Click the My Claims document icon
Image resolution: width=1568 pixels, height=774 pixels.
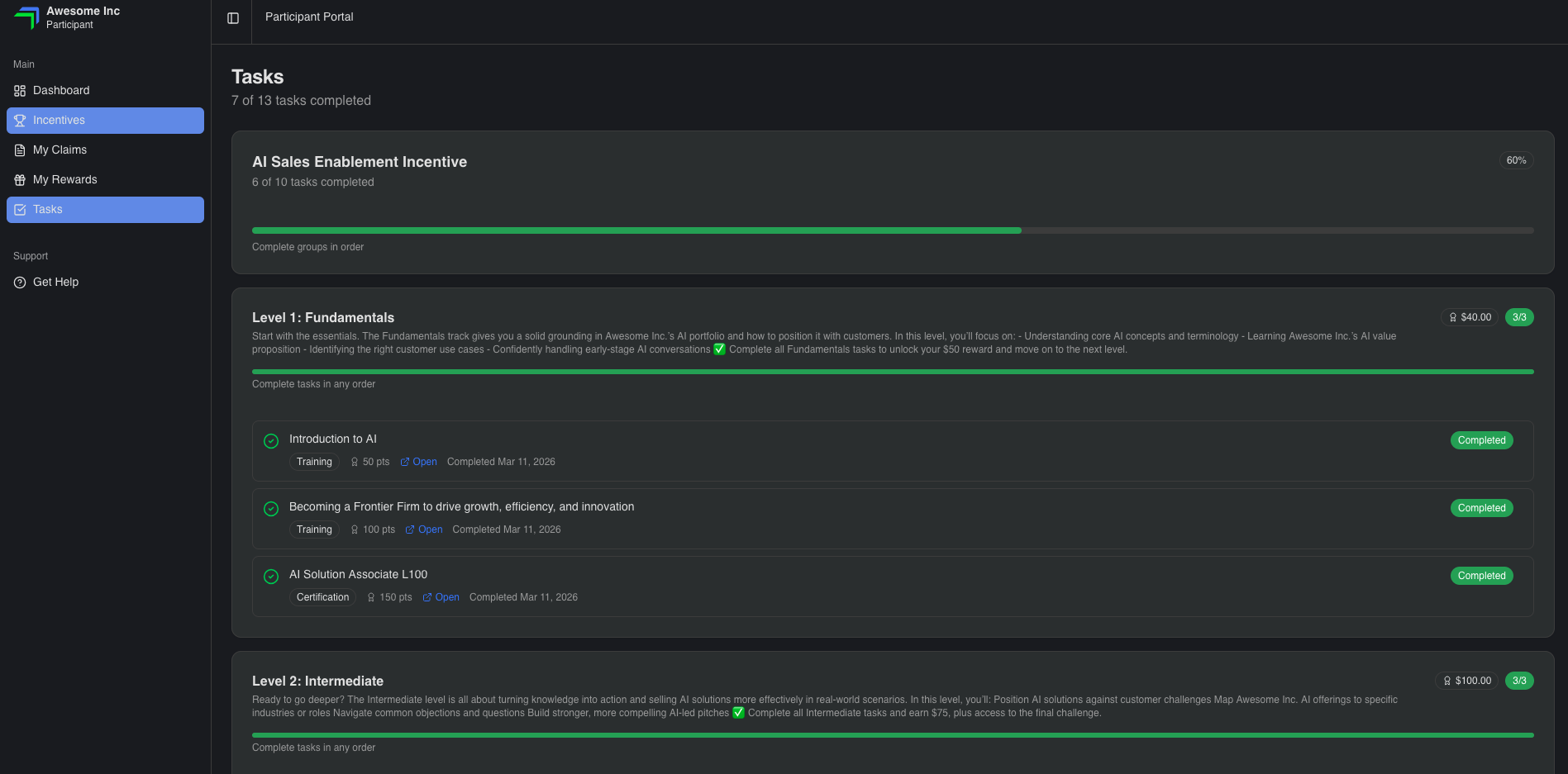click(20, 150)
